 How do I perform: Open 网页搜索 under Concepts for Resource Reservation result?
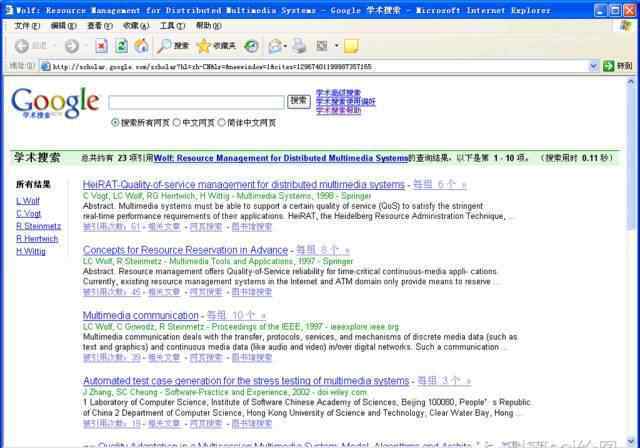[206, 292]
